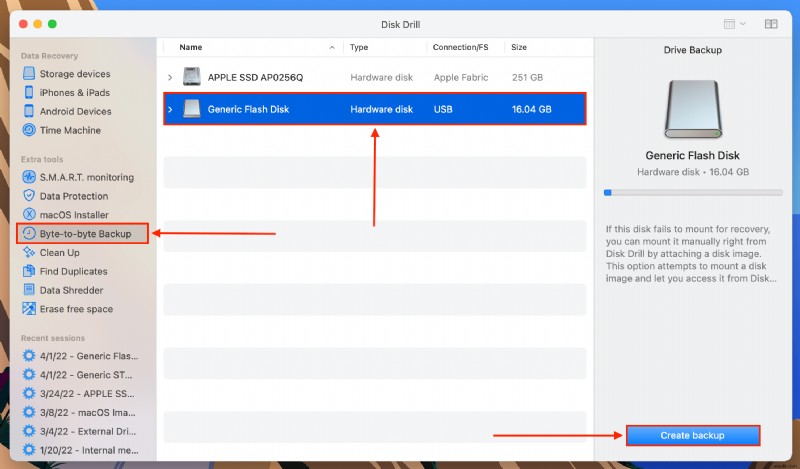Click the APPLE SSD AP0256Q disk icon
Screen dimensions: 800x469
coord(192,77)
